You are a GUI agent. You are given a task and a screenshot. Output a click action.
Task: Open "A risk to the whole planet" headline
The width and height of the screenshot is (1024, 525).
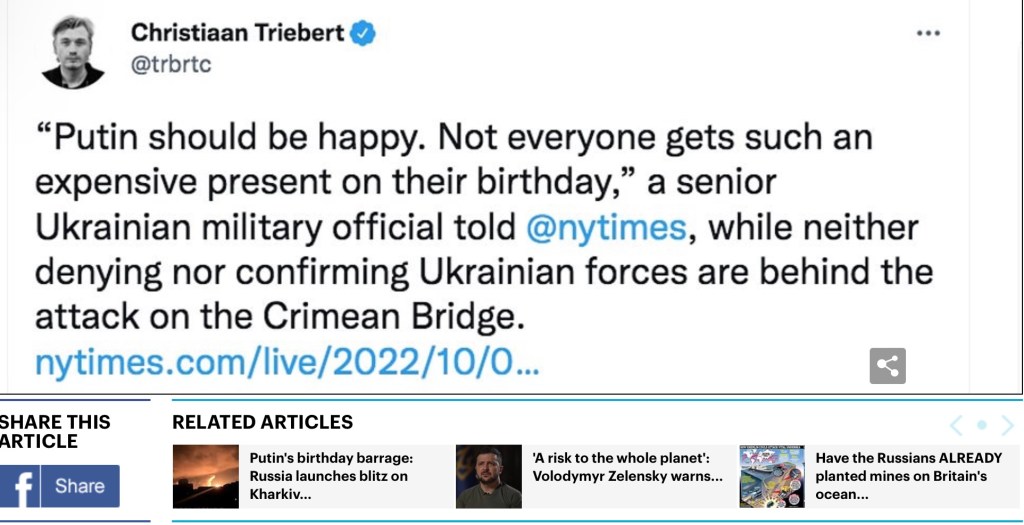point(627,467)
